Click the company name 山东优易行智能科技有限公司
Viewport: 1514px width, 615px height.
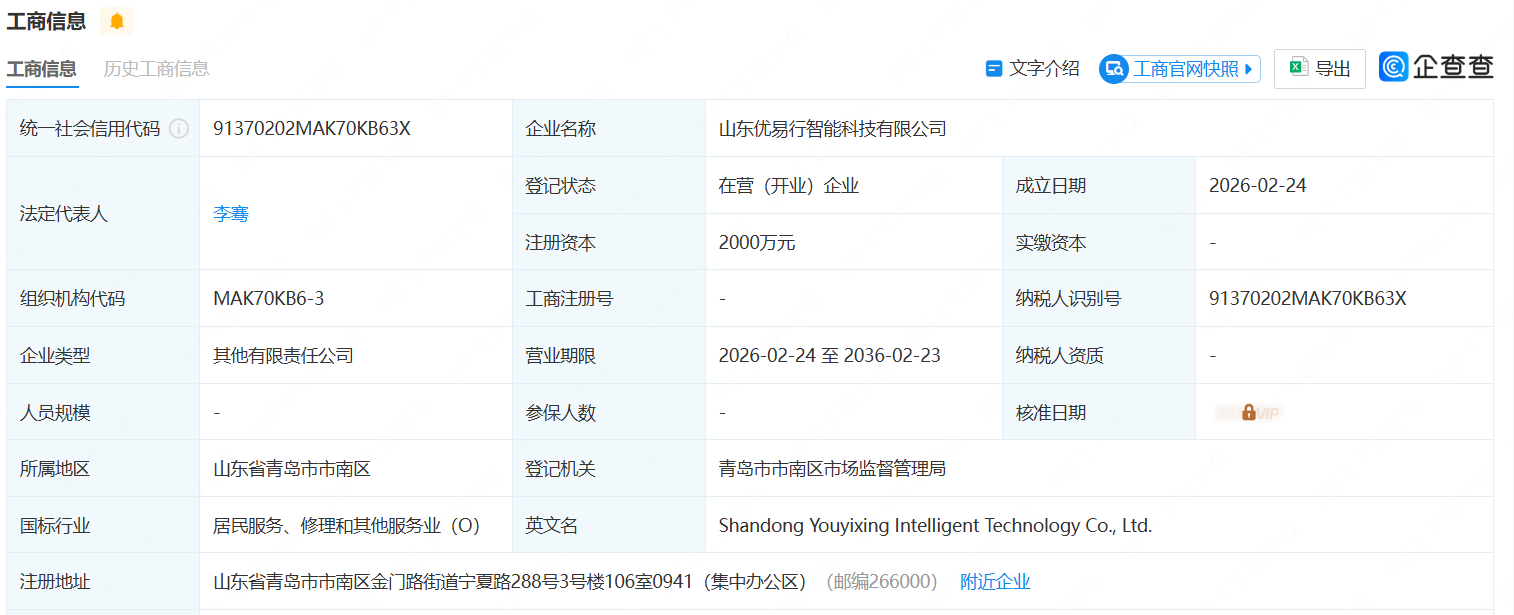(832, 129)
